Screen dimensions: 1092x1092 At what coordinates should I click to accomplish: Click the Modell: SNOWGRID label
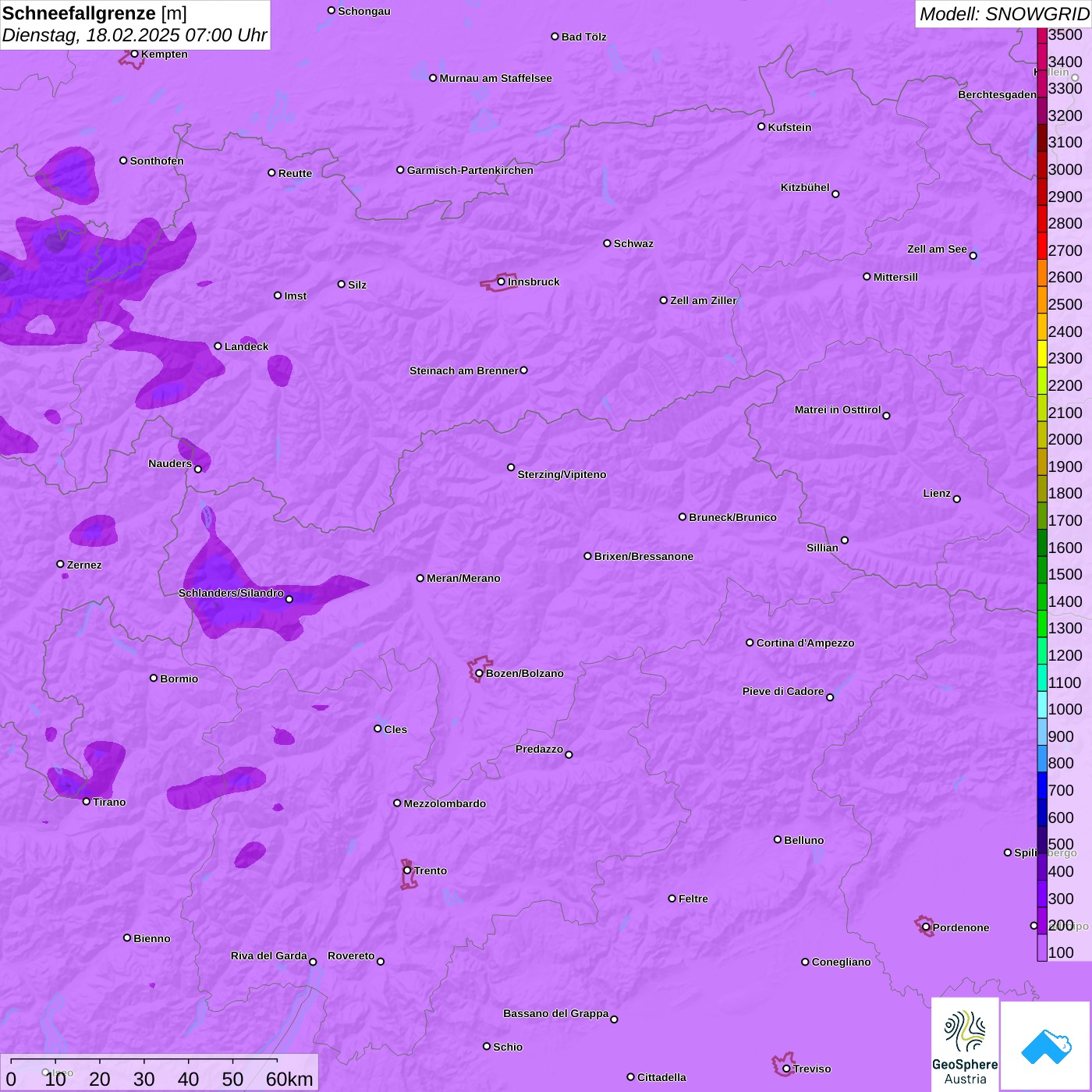click(1004, 13)
